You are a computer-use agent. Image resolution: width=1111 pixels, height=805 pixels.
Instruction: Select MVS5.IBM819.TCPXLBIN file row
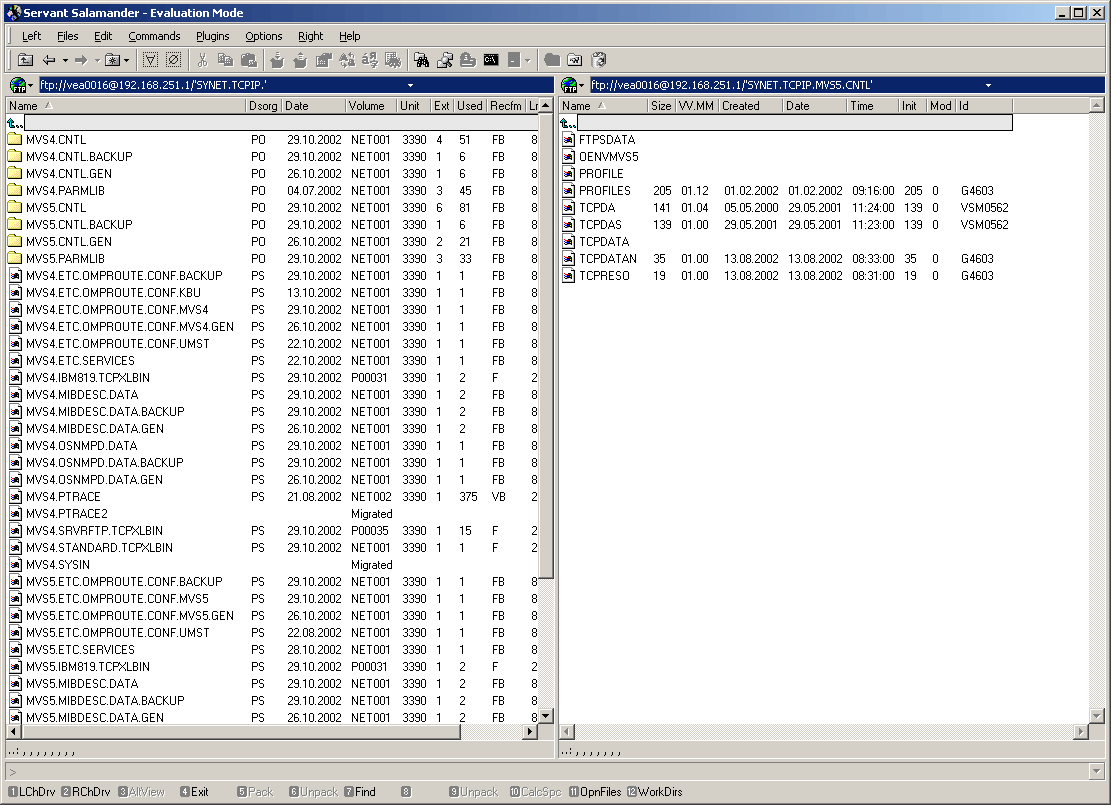(273, 667)
